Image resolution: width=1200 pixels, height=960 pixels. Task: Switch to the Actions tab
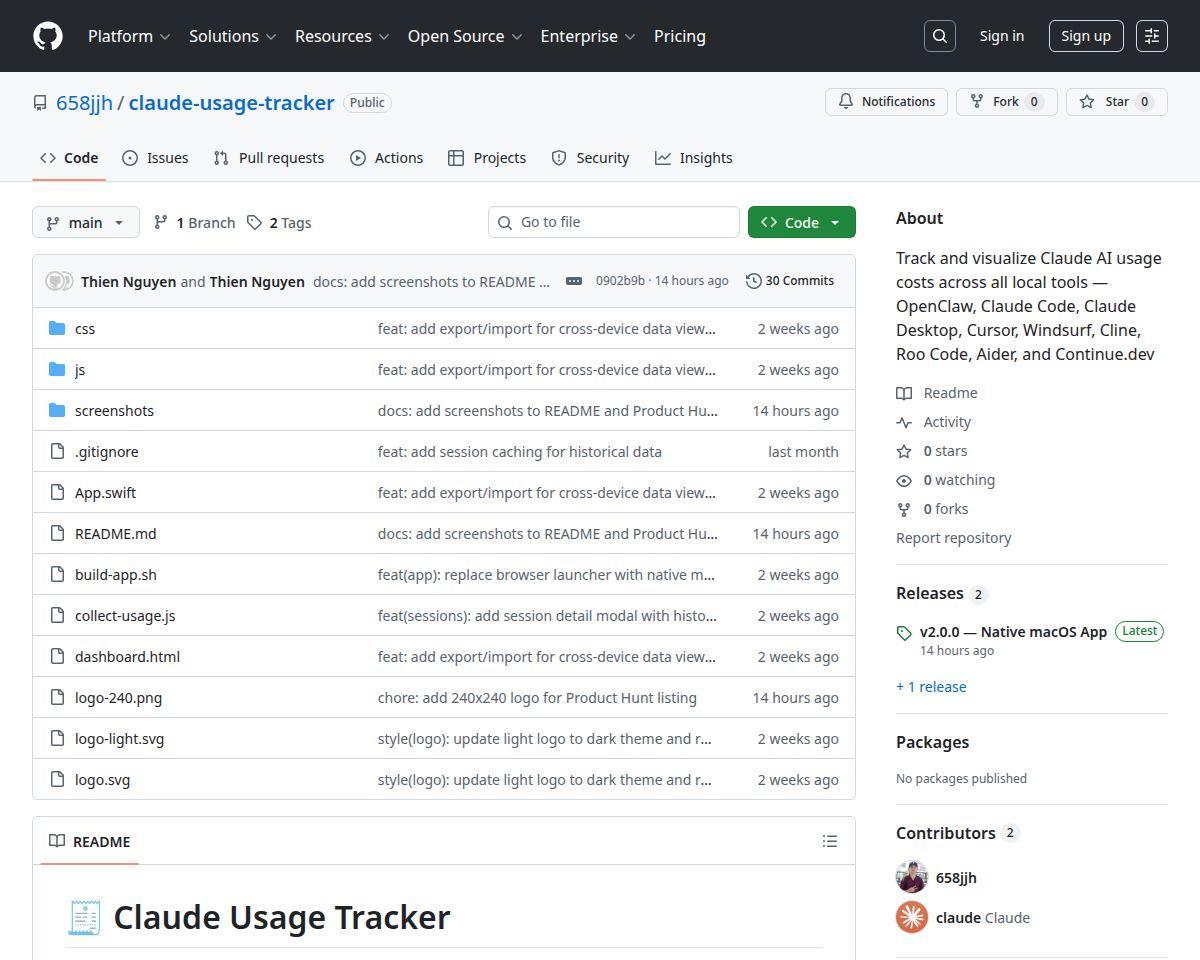387,158
